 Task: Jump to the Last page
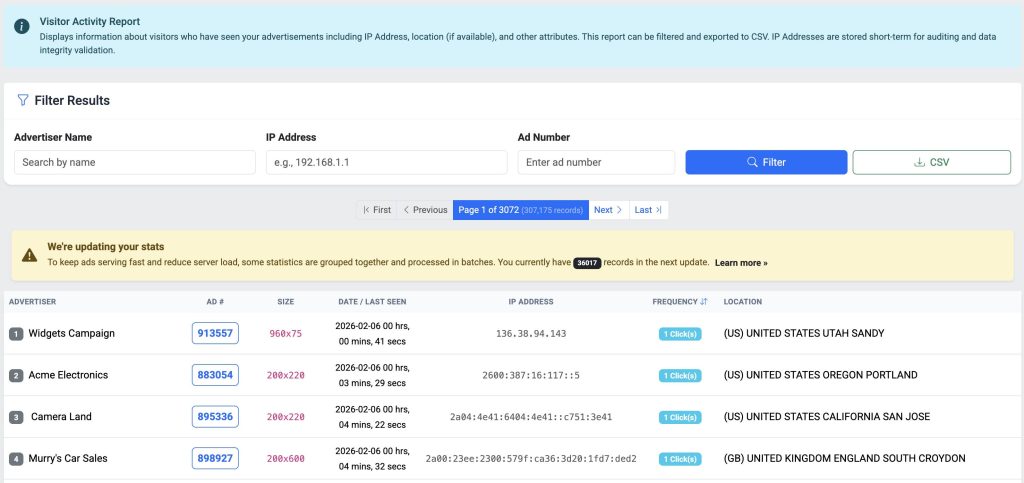coord(648,210)
